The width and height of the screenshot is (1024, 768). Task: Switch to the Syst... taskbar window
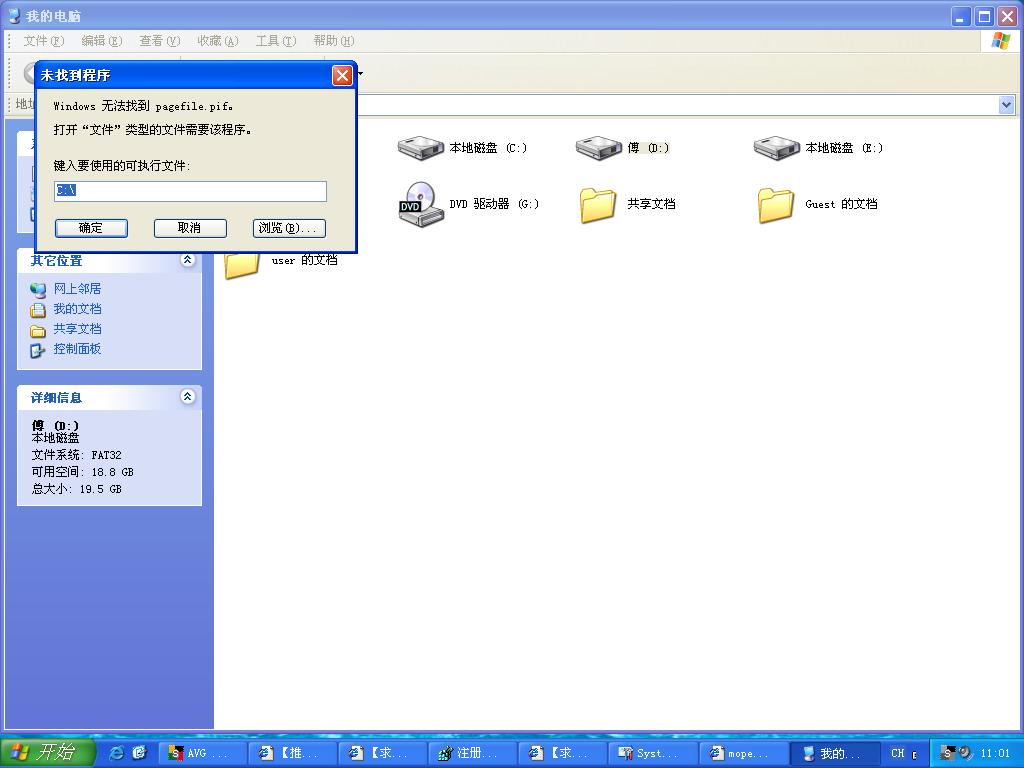click(654, 754)
